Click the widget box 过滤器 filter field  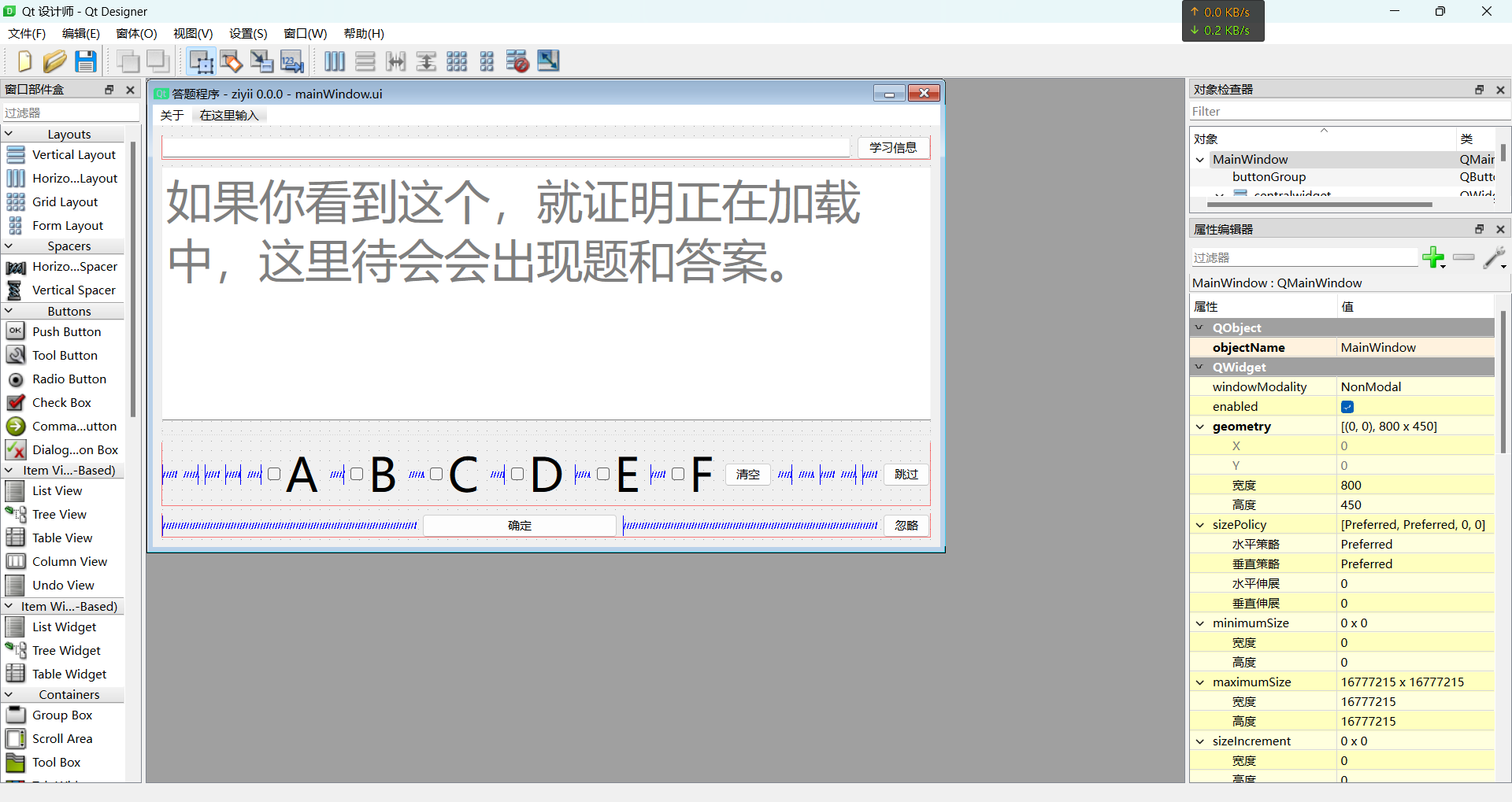pyautogui.click(x=69, y=113)
